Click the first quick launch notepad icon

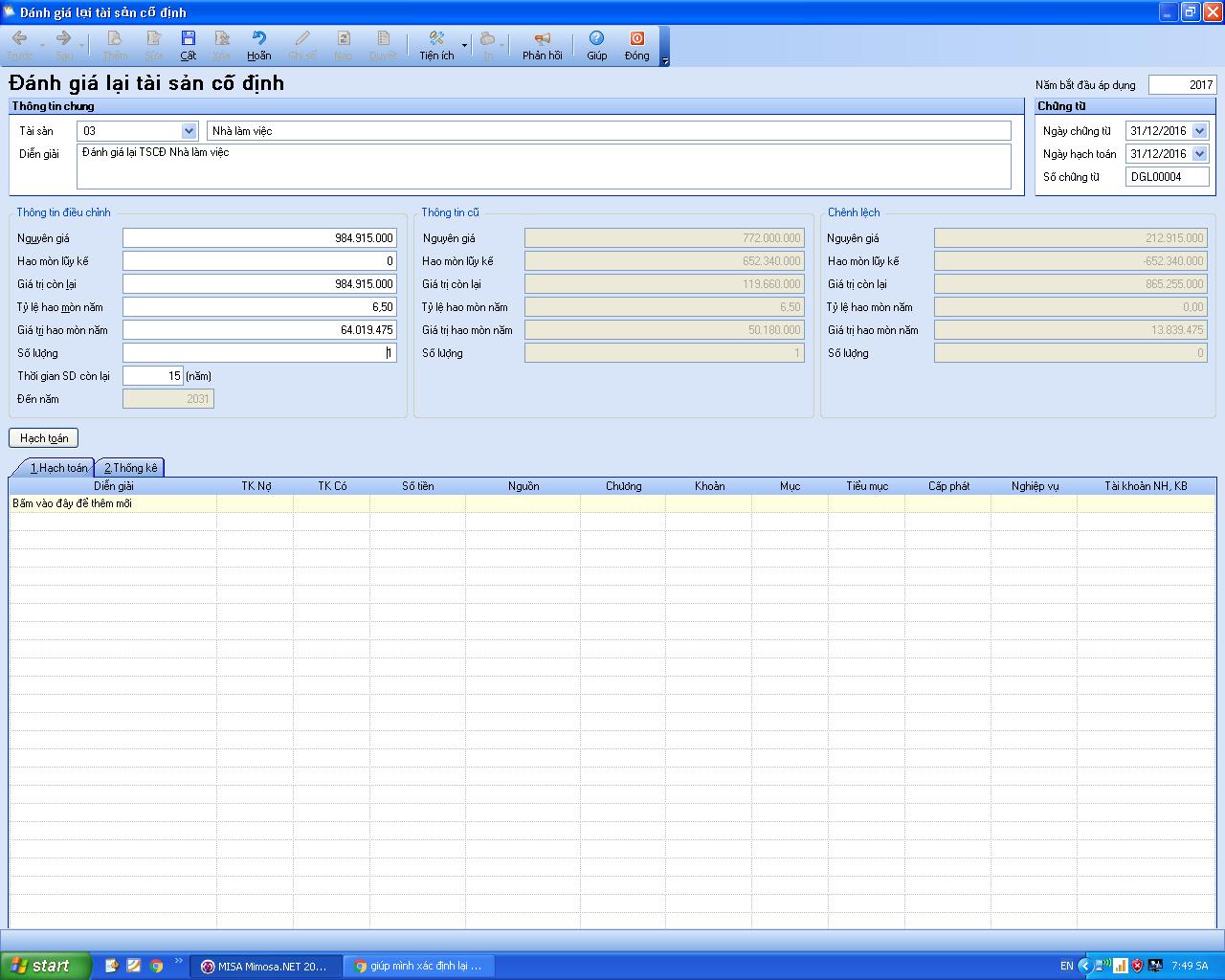112,966
